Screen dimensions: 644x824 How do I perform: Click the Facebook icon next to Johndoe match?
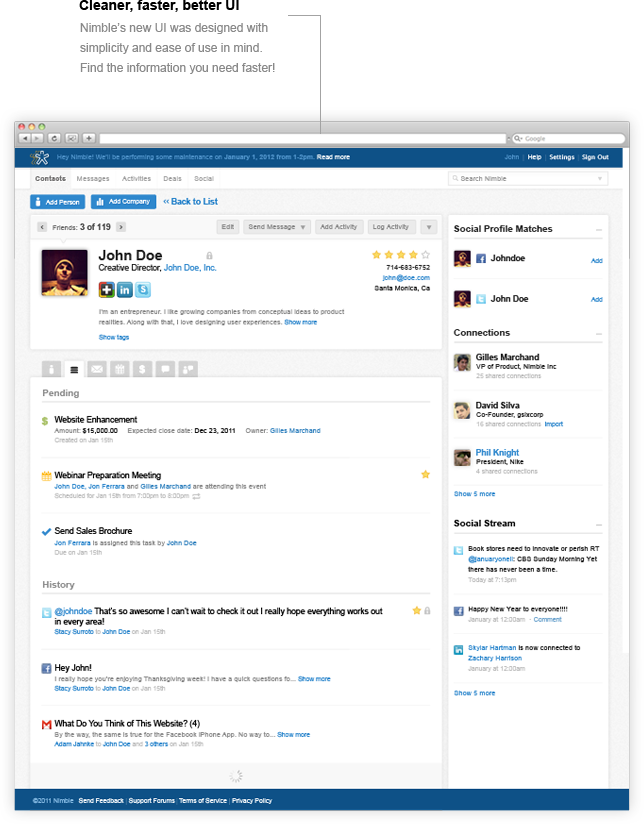pos(481,259)
